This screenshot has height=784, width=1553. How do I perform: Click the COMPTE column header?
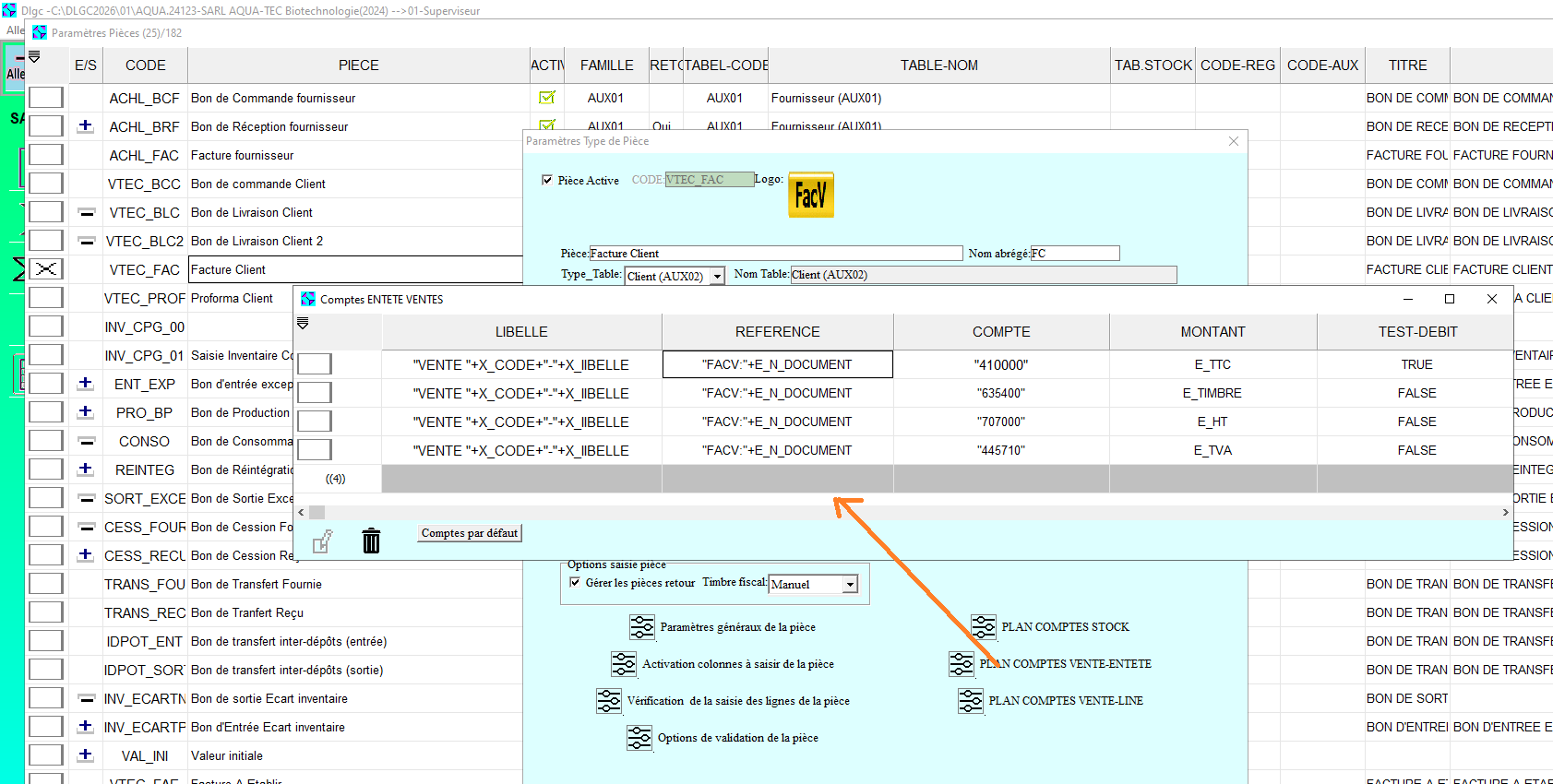[x=1000, y=332]
